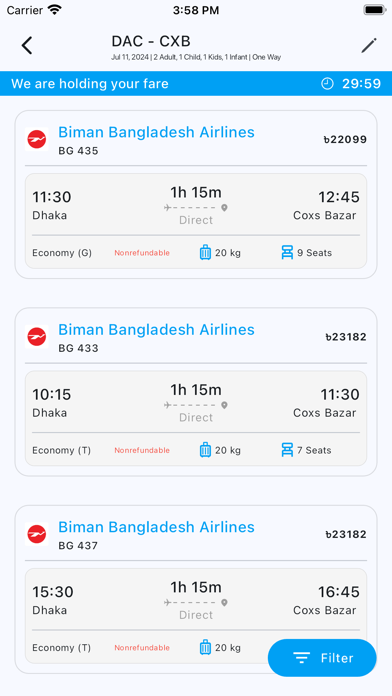The height and width of the screenshot is (696, 392).
Task: Tap luggage icon on BG 435 flight
Action: 205,253
